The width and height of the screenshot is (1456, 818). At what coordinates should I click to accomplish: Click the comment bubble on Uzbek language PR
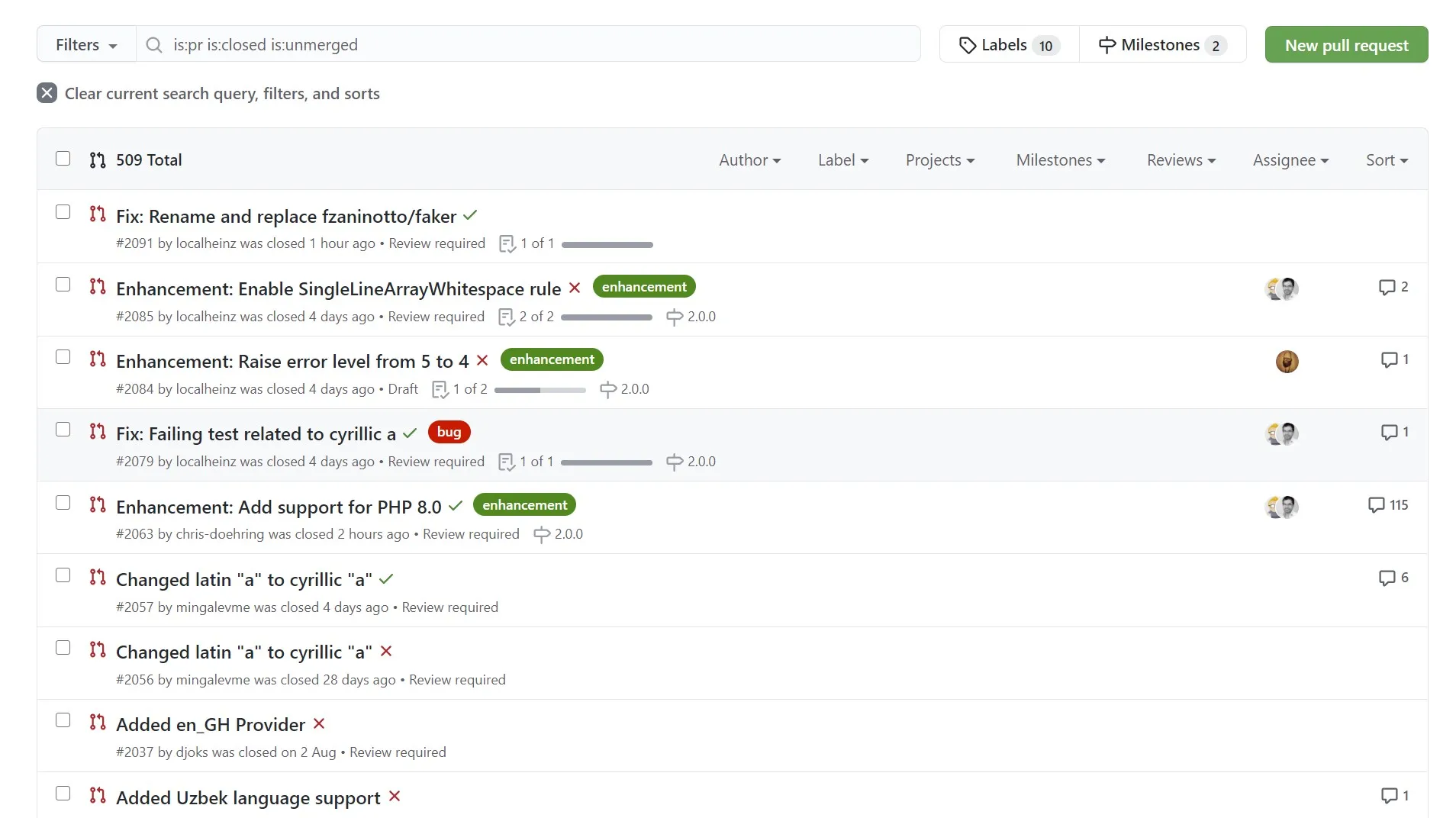[1389, 796]
